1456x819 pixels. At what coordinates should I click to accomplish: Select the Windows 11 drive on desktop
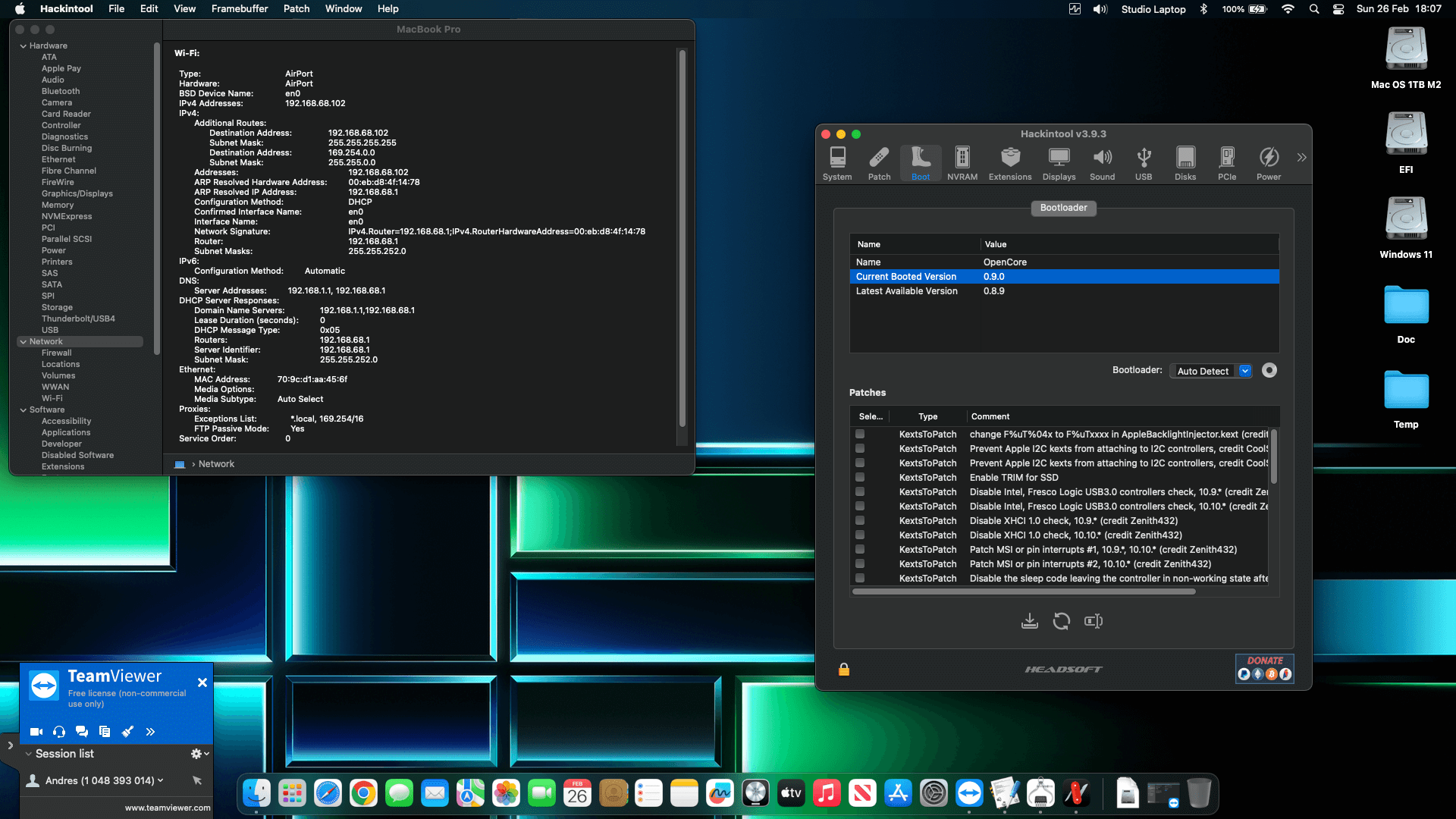tap(1406, 228)
